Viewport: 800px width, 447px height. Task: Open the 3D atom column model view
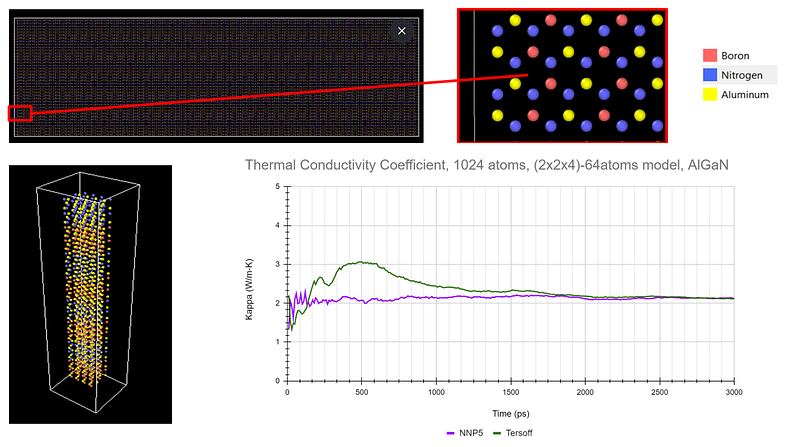(90, 294)
